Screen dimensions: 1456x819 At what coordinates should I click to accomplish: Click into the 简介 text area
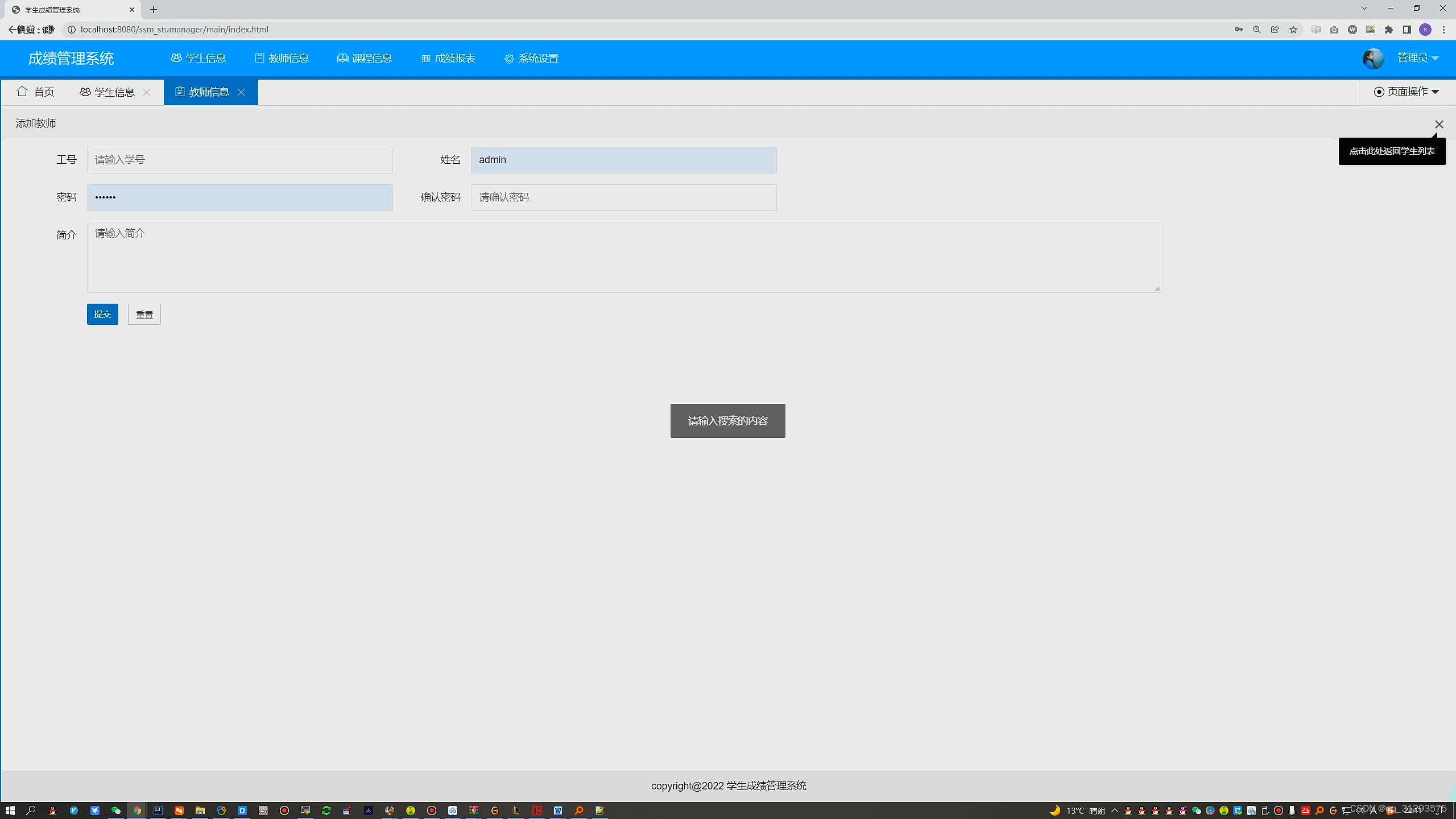623,257
